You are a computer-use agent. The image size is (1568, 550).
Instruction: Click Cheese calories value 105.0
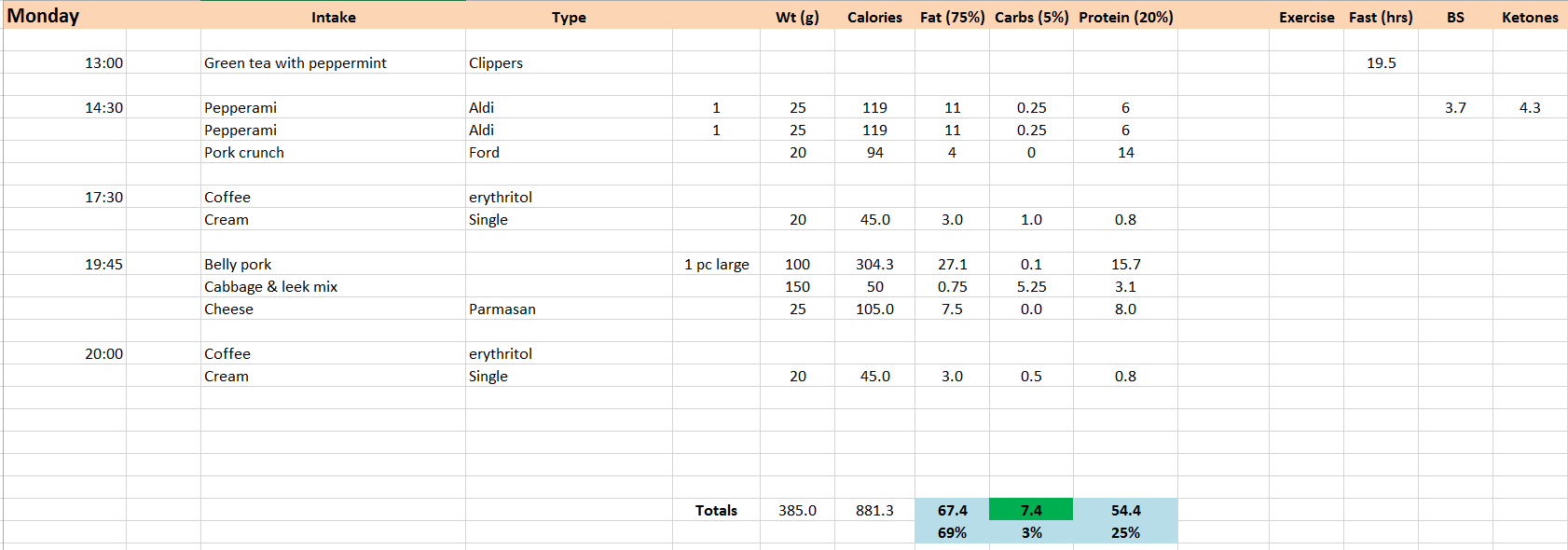click(x=874, y=309)
